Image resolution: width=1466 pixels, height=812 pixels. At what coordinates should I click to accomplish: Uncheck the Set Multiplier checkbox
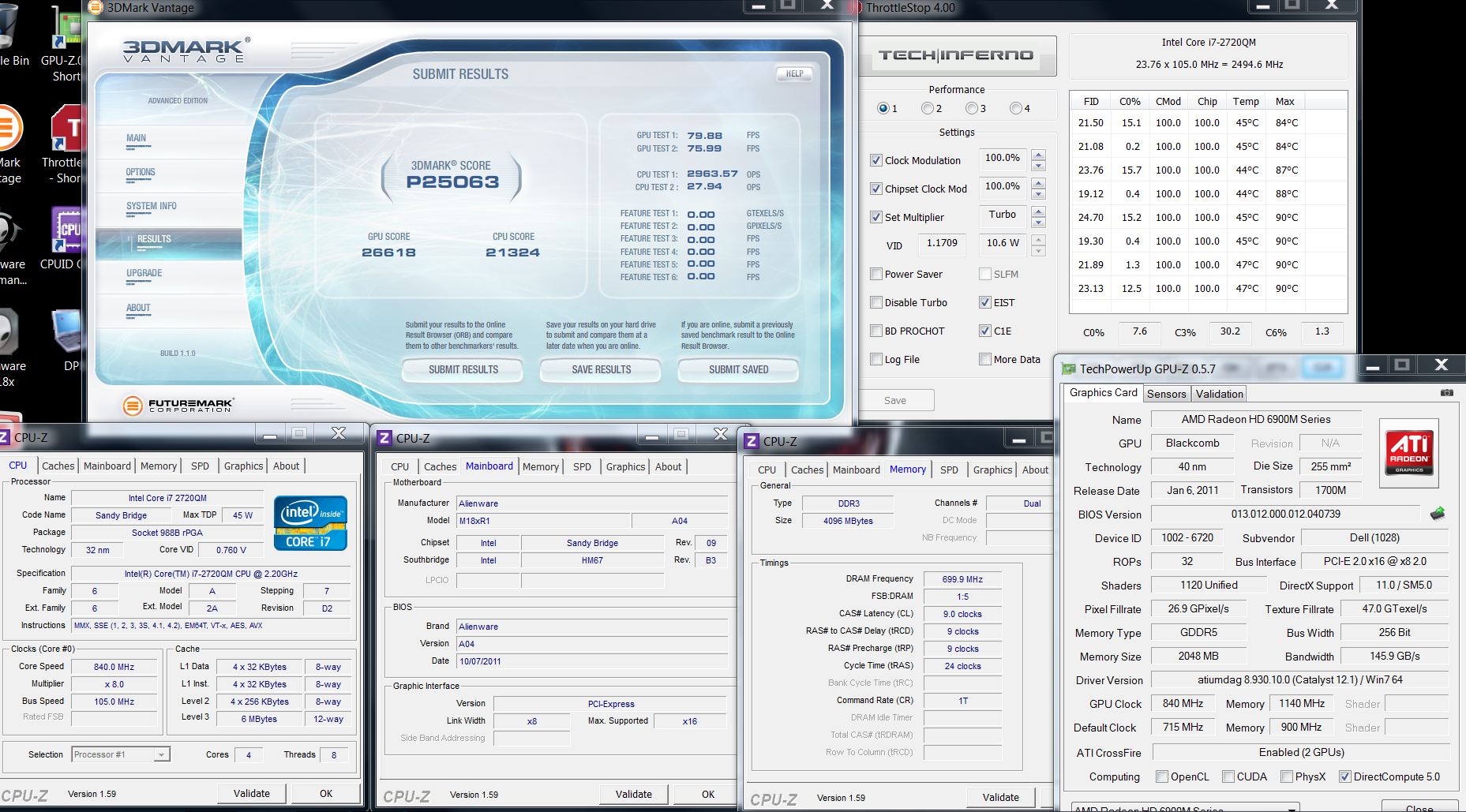click(876, 217)
